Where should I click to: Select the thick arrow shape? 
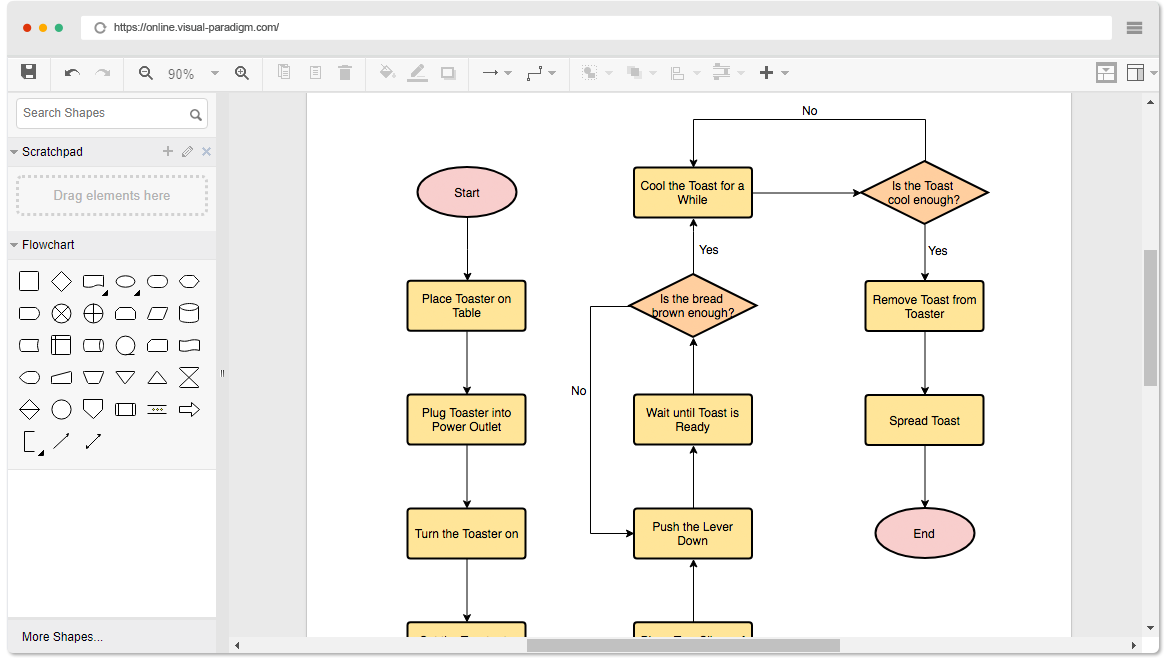click(x=189, y=409)
